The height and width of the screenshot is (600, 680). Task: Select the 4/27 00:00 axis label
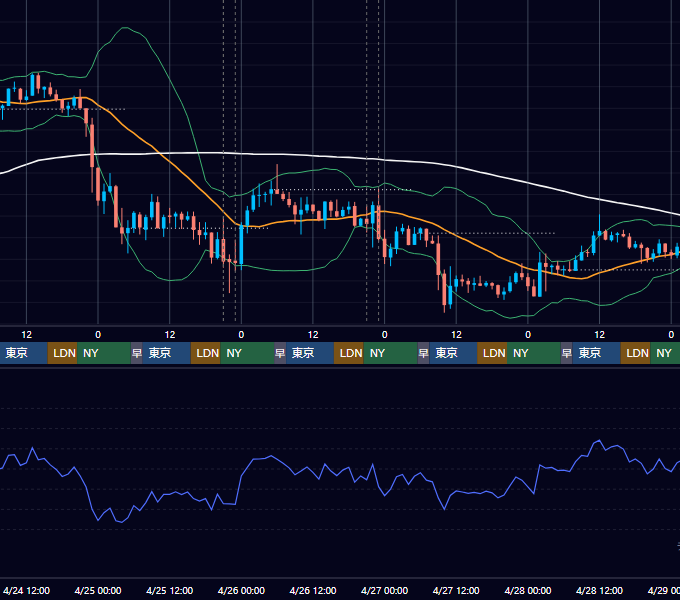point(384,590)
